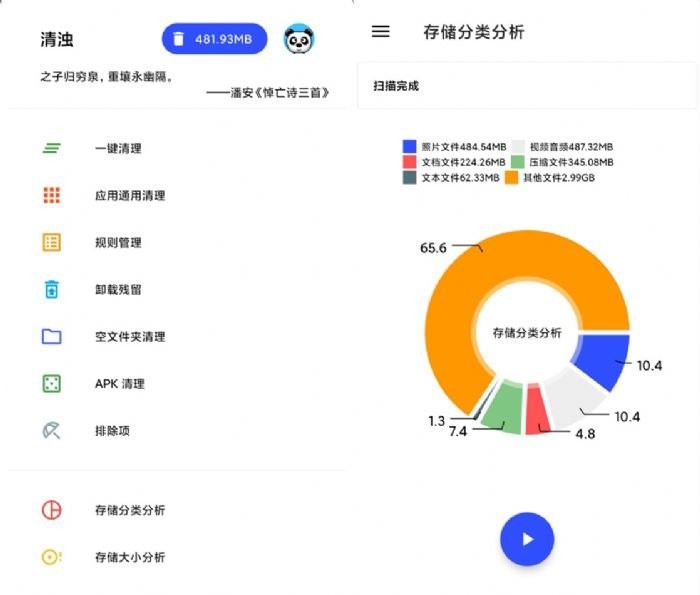Tap the 存储大小分析 yellow icon

click(x=52, y=557)
